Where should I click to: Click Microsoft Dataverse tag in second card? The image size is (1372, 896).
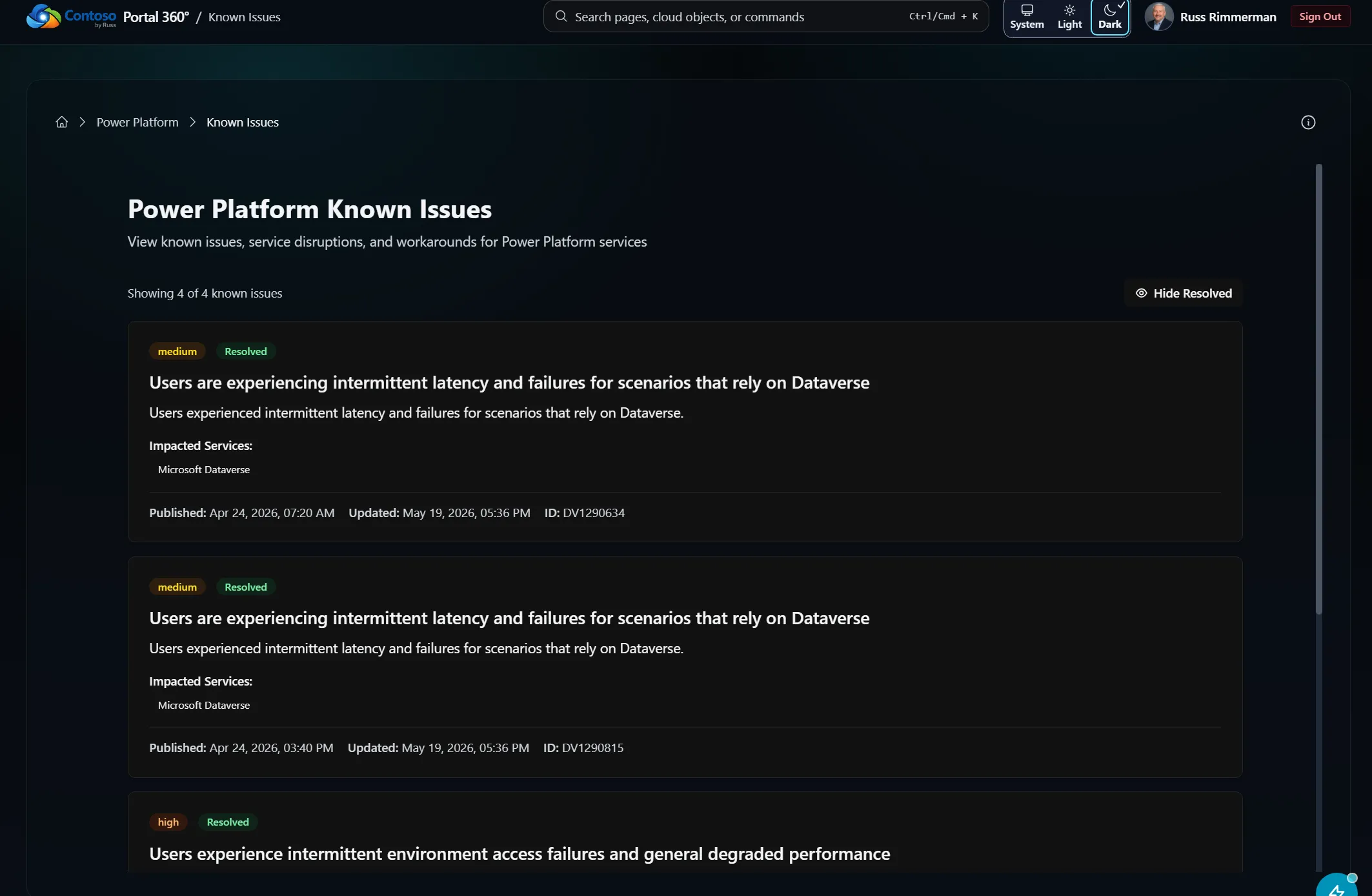204,705
